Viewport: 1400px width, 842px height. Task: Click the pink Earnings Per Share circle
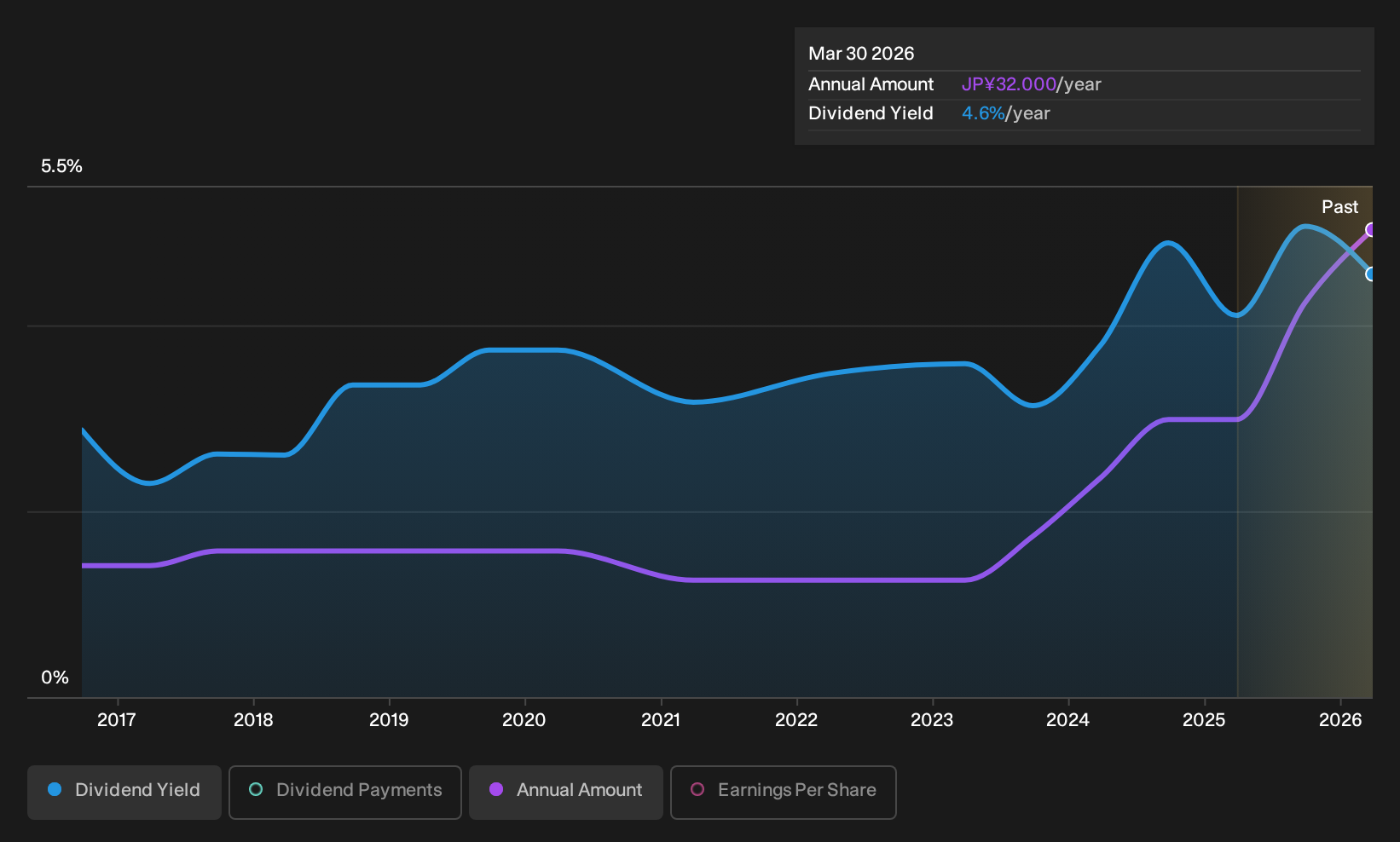point(697,790)
